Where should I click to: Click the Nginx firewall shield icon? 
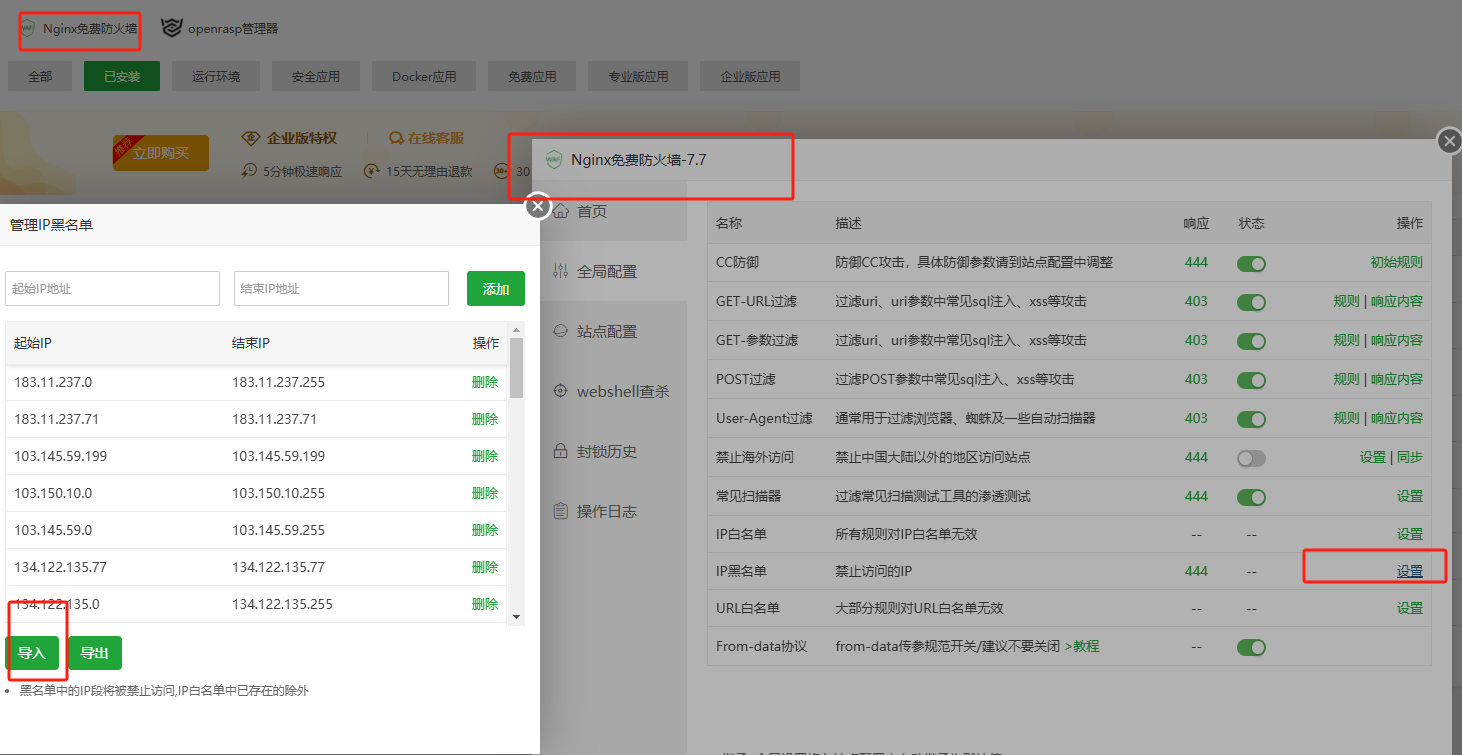(27, 28)
